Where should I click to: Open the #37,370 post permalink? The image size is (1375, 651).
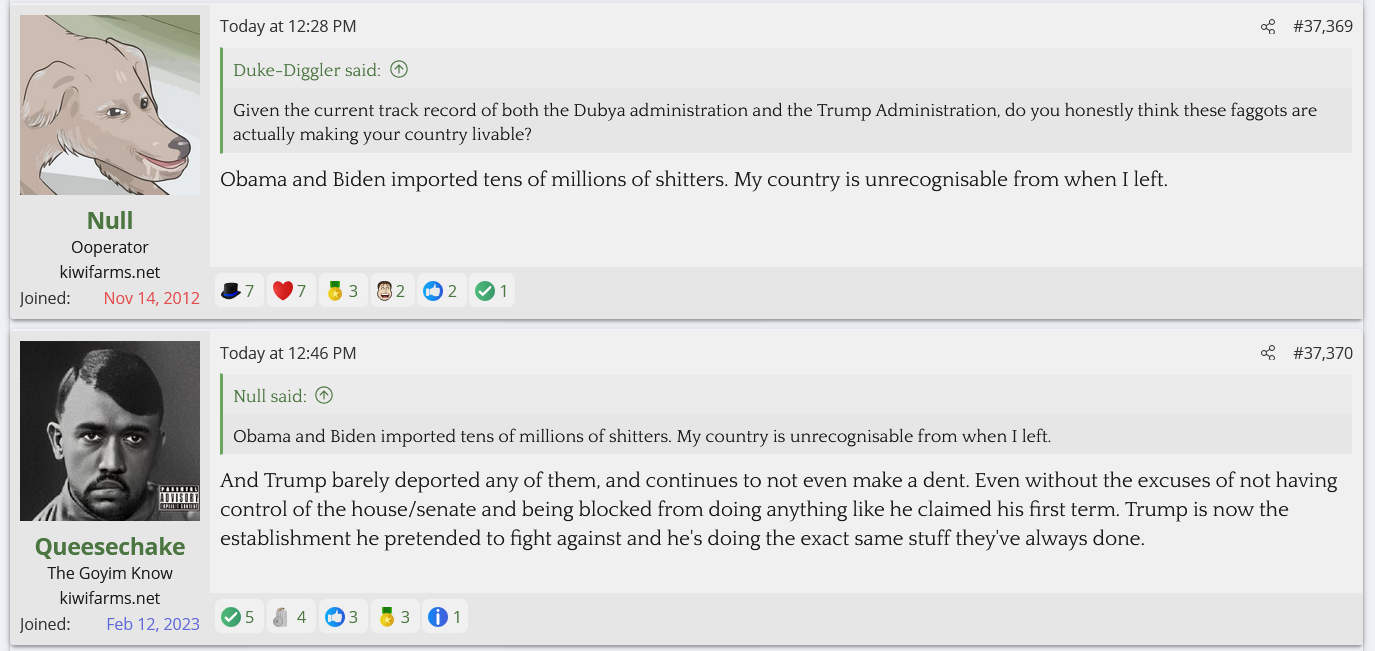point(1322,353)
